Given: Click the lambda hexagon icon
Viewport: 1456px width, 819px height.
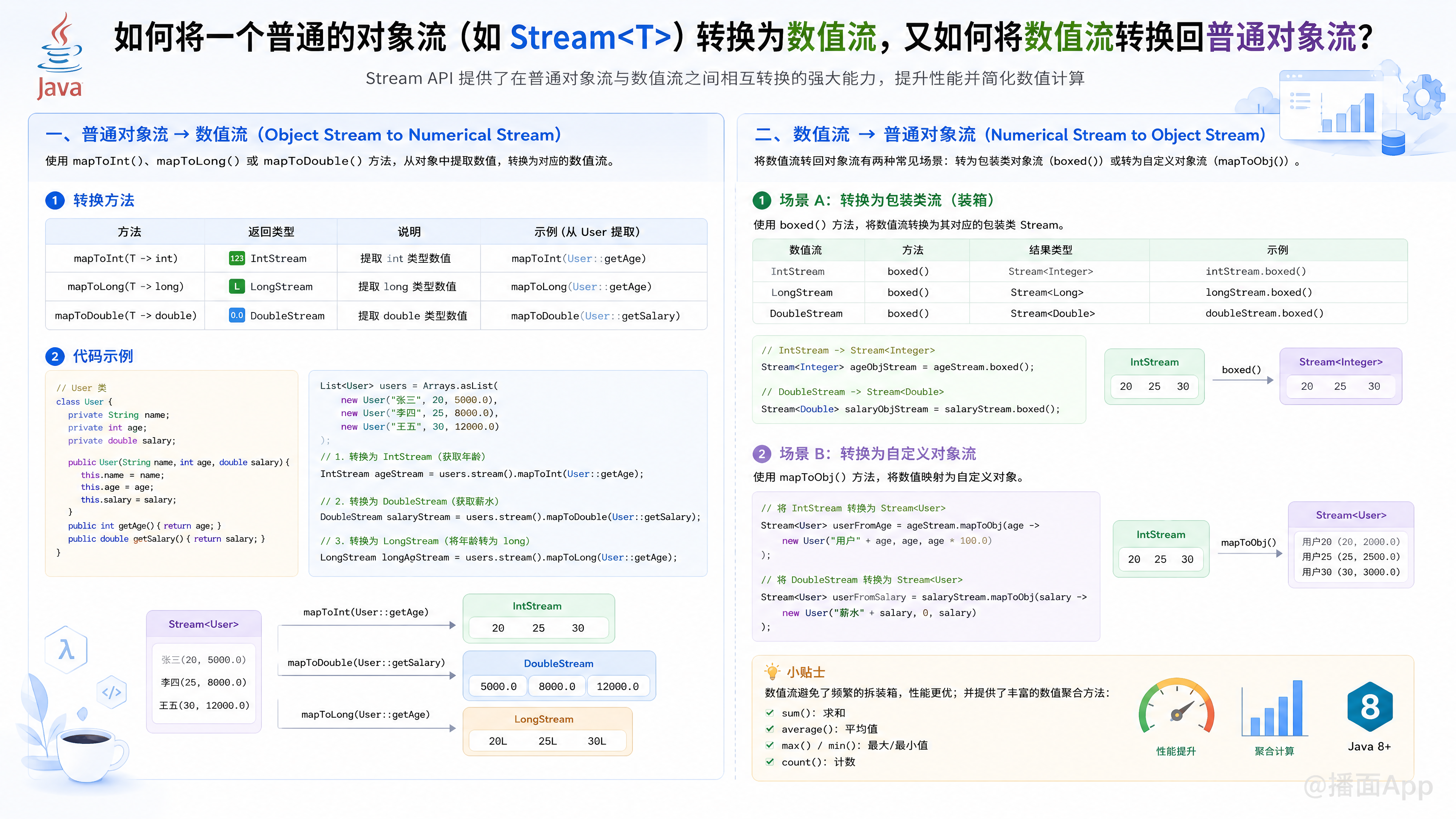Looking at the screenshot, I should 67,650.
